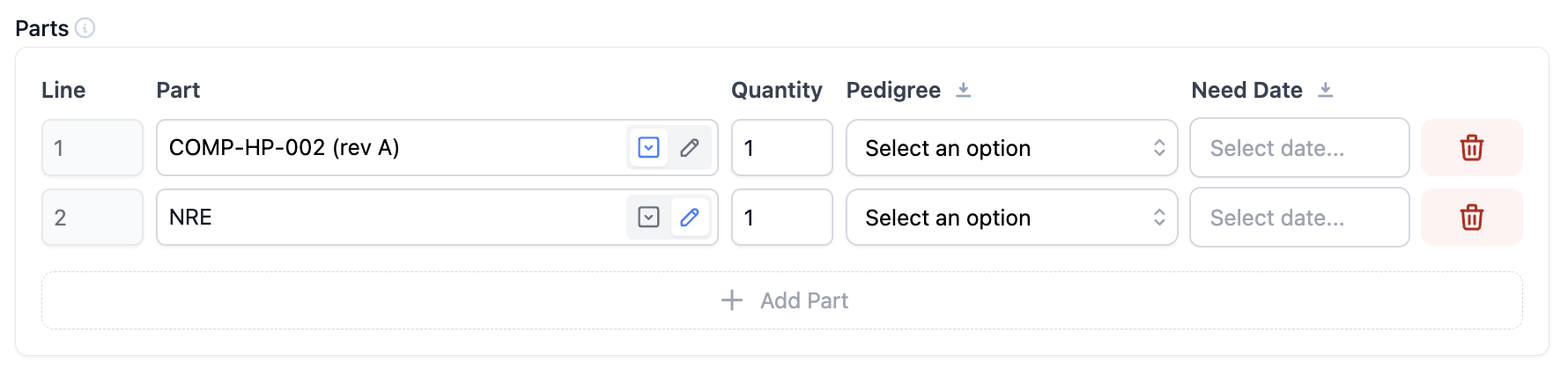This screenshot has width=1568, height=370.
Task: Open Need Date picker for line 2
Action: (1298, 218)
